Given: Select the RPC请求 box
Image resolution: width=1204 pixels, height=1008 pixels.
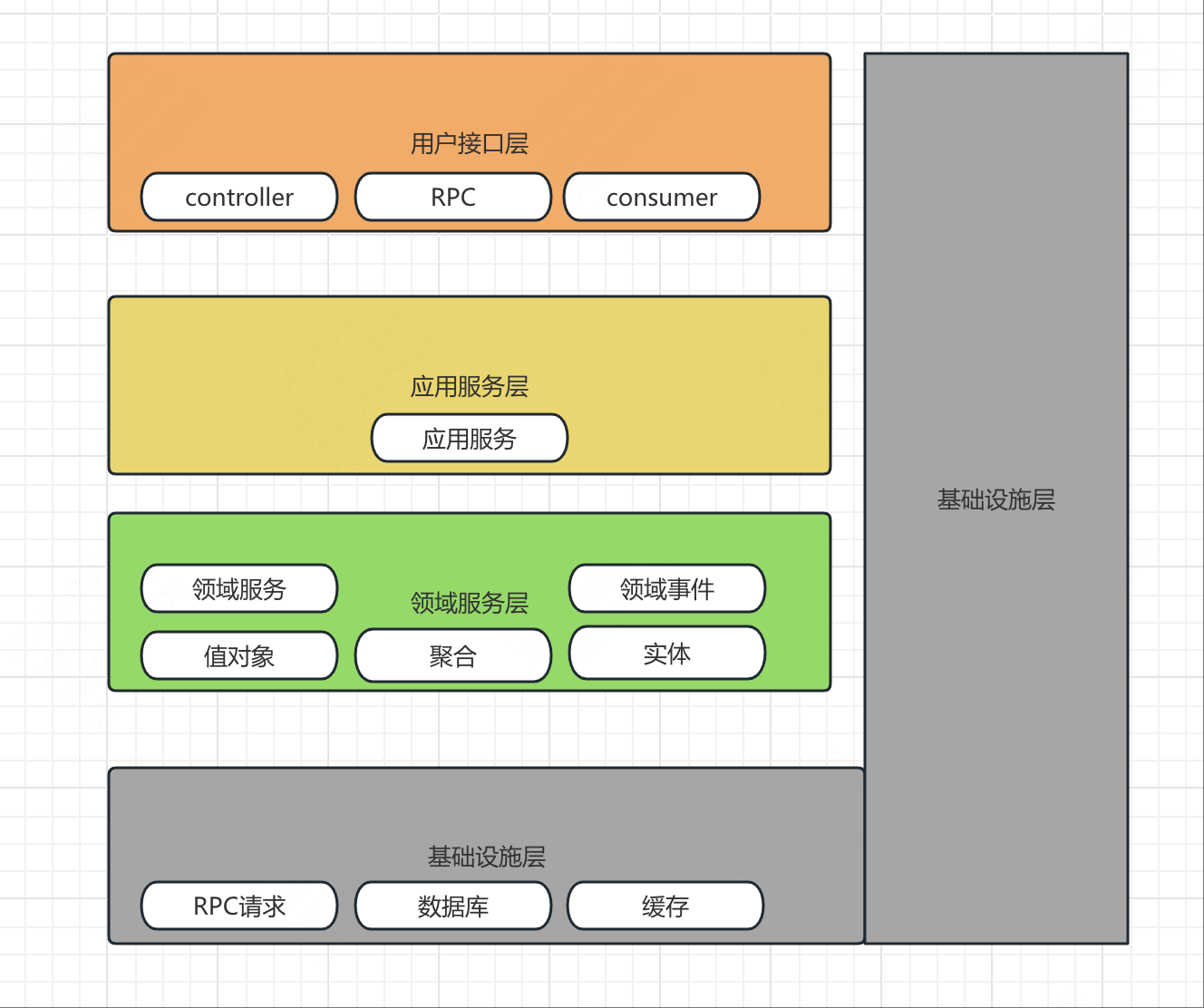Looking at the screenshot, I should 239,906.
